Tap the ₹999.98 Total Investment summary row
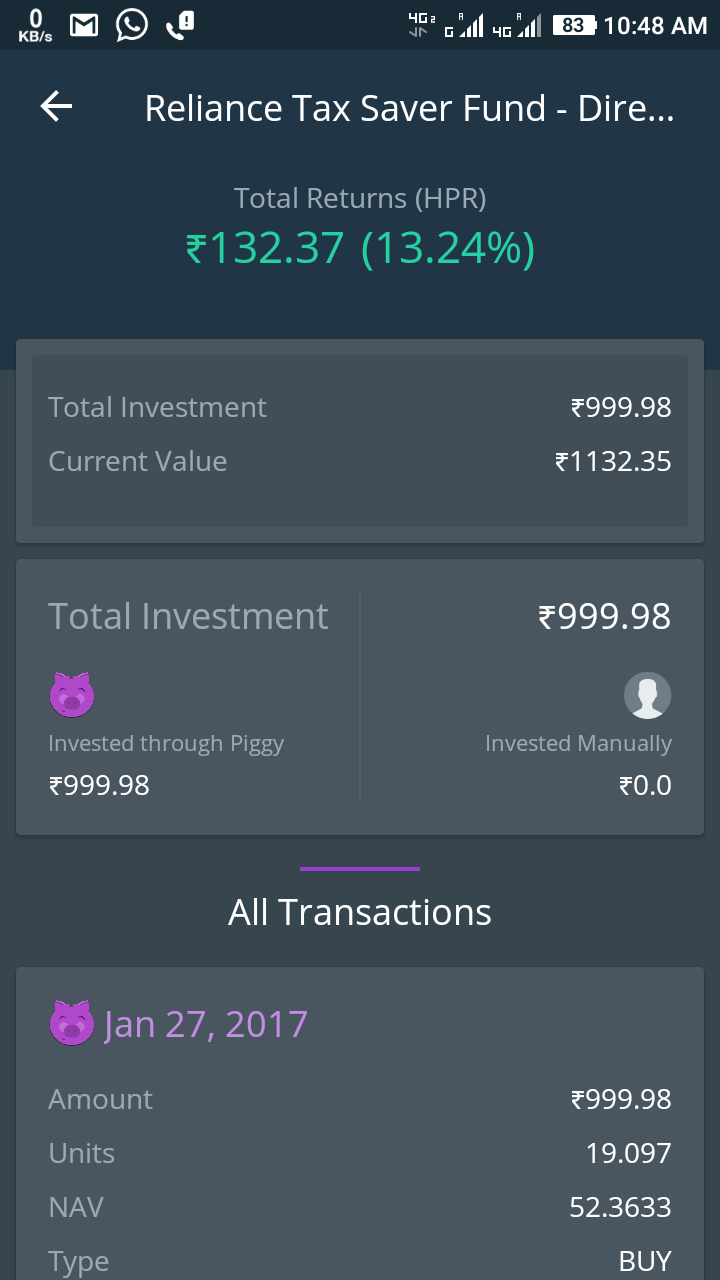The height and width of the screenshot is (1280, 720). coord(360,407)
